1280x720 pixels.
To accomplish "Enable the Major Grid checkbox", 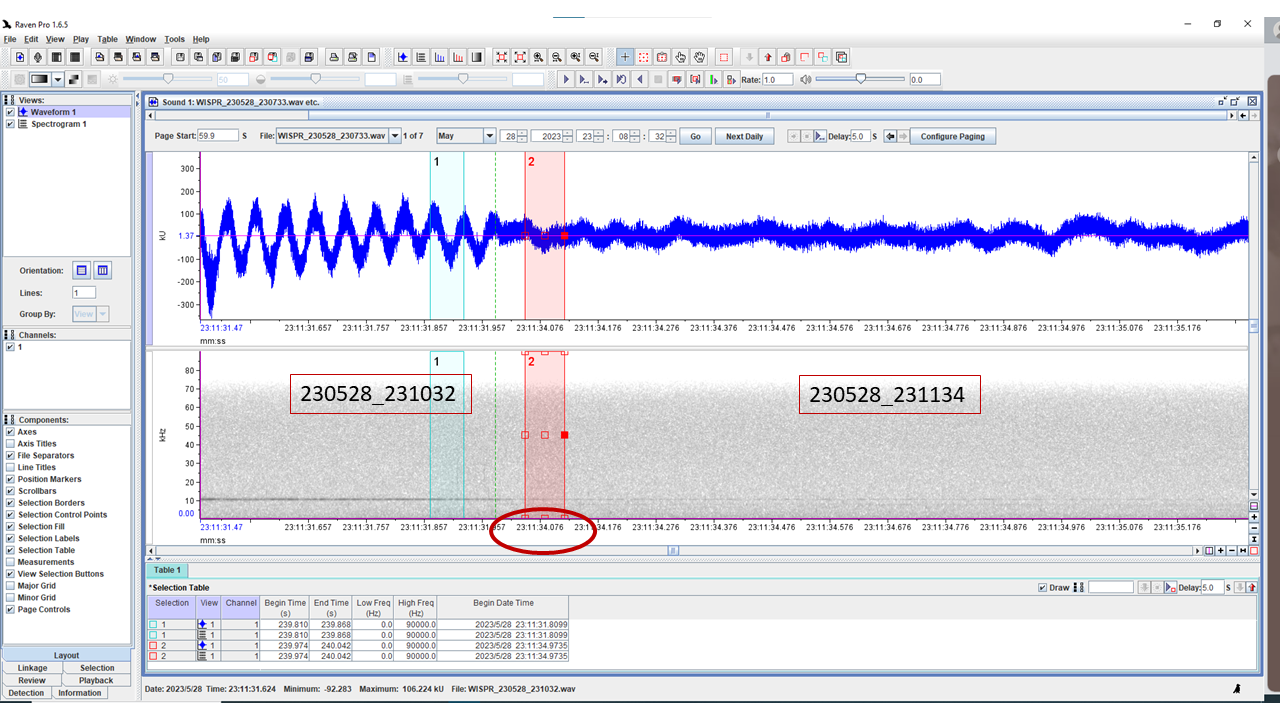I will pyautogui.click(x=10, y=586).
